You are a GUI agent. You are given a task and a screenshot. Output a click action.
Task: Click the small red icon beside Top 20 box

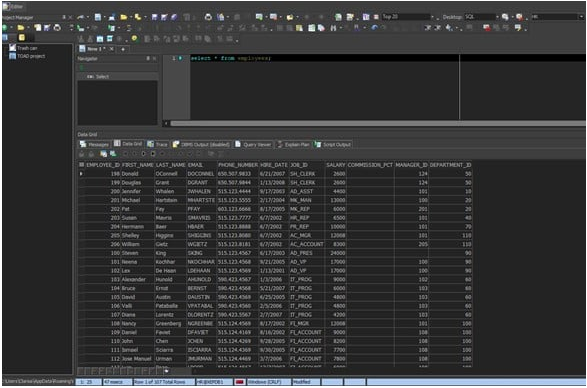click(376, 17)
